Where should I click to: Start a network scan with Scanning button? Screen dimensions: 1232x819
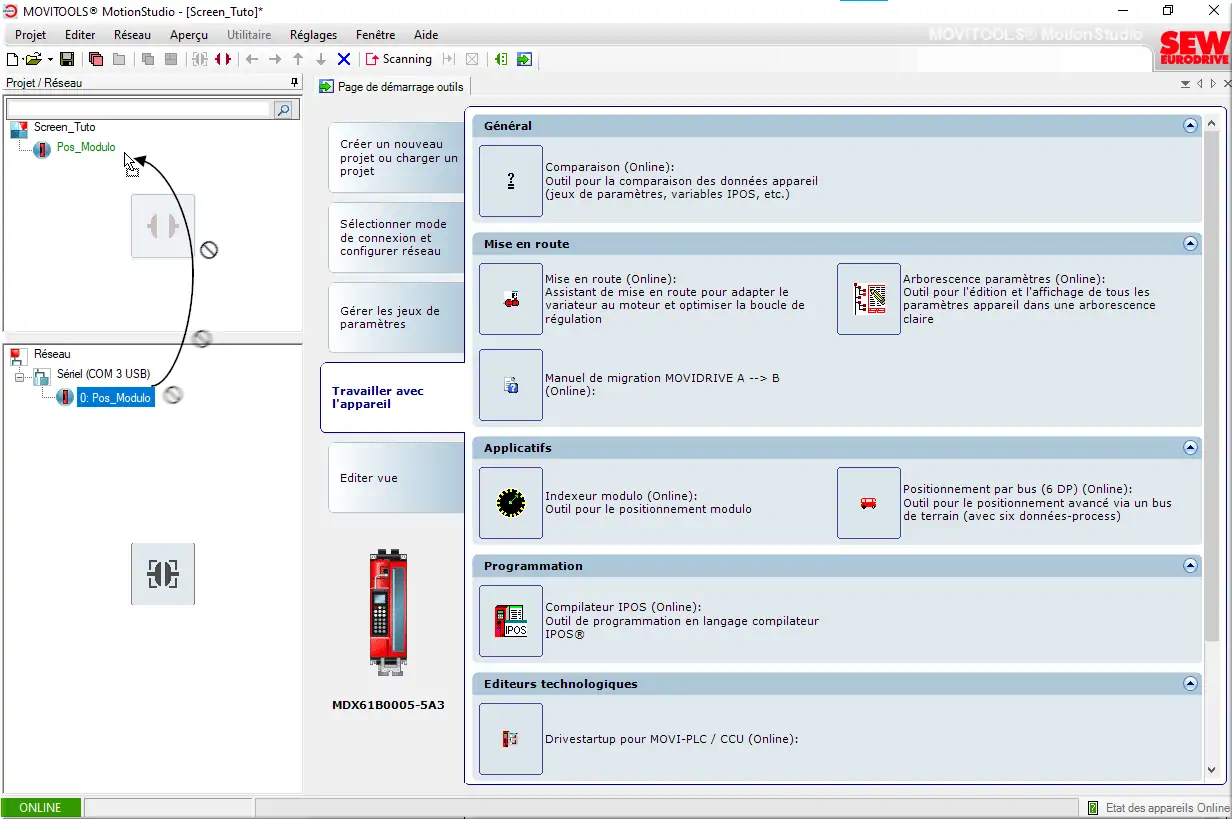pos(398,60)
